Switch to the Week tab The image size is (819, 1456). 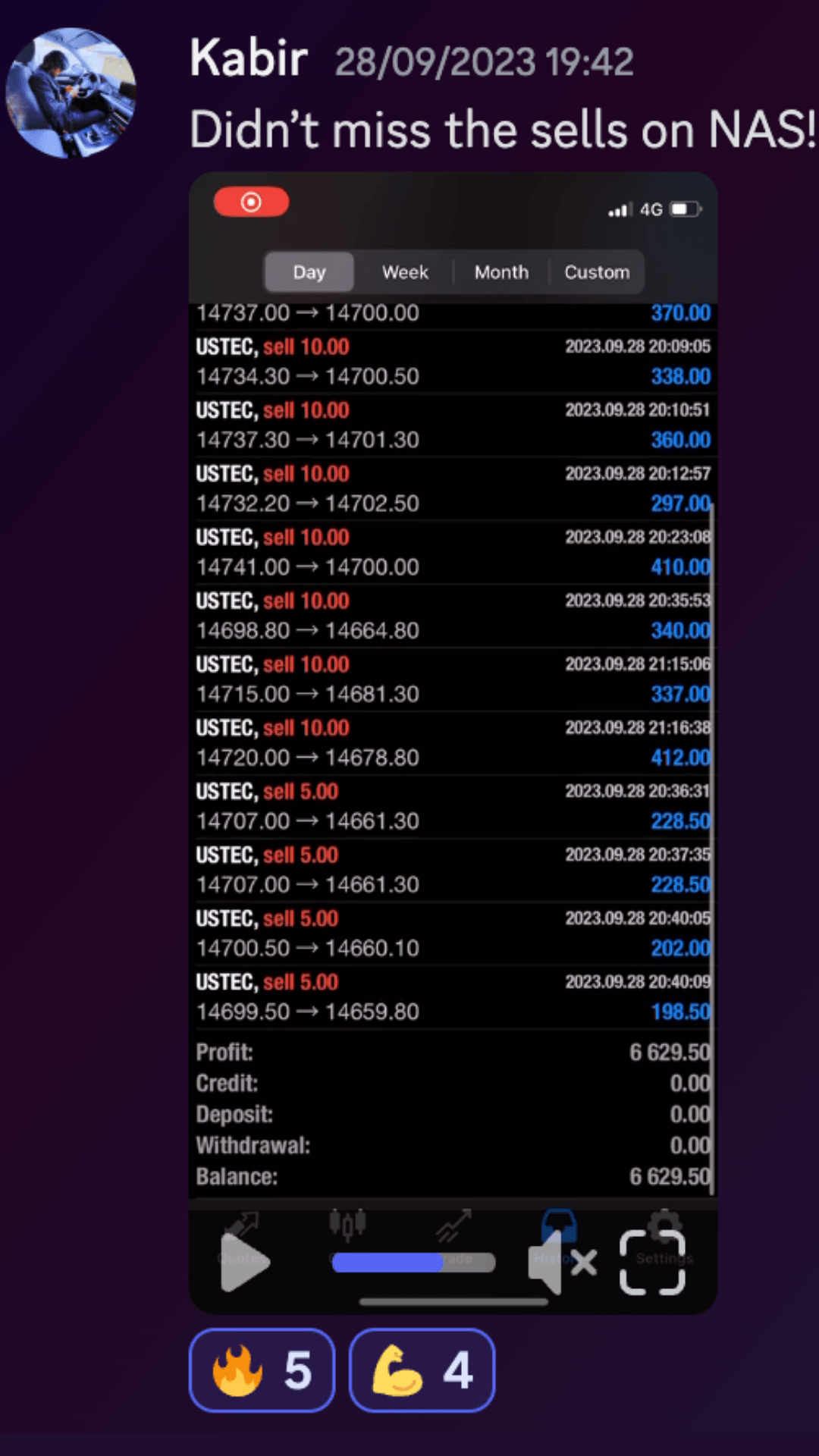(x=405, y=272)
